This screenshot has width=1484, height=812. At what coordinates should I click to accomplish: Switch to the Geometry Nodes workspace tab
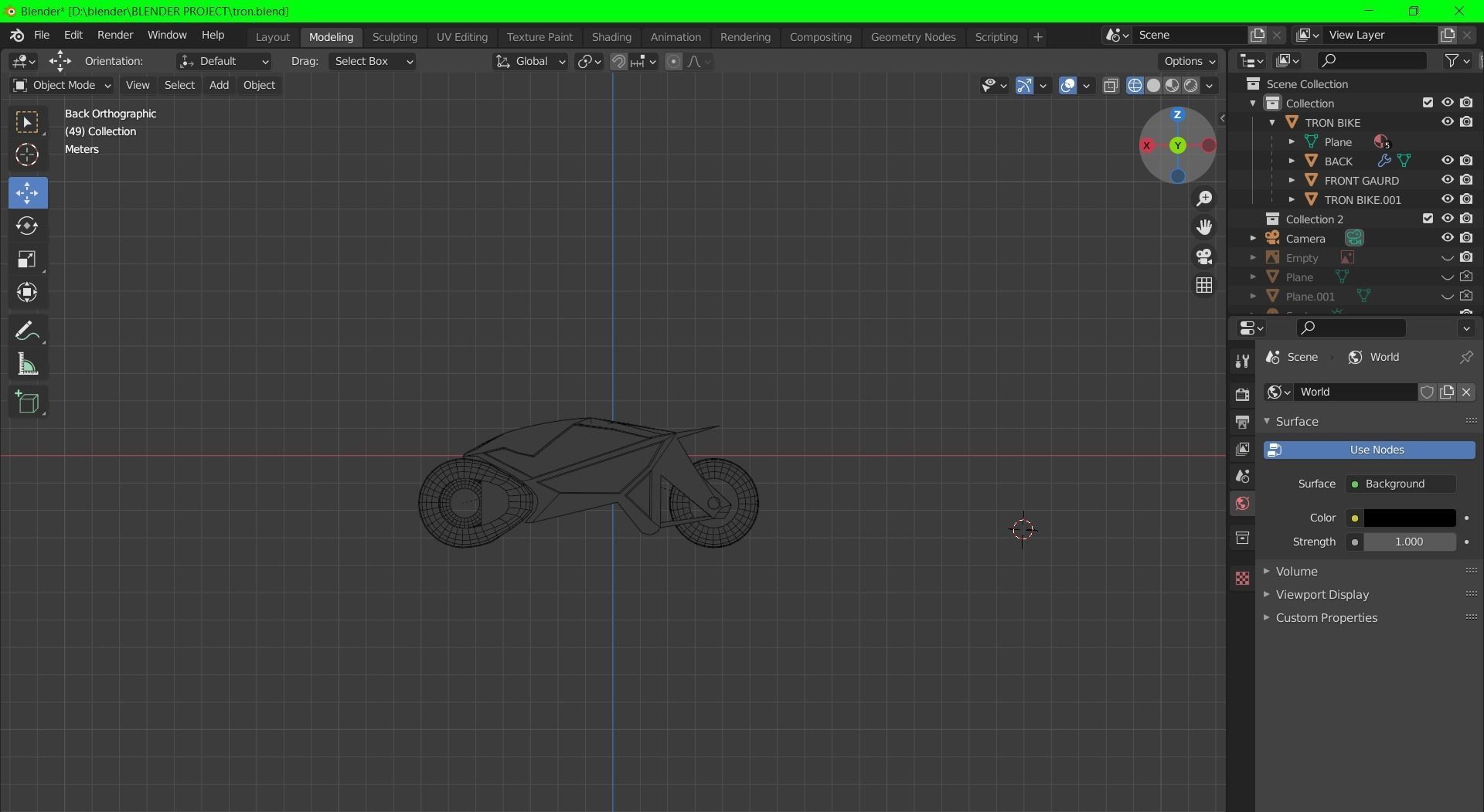[913, 37]
